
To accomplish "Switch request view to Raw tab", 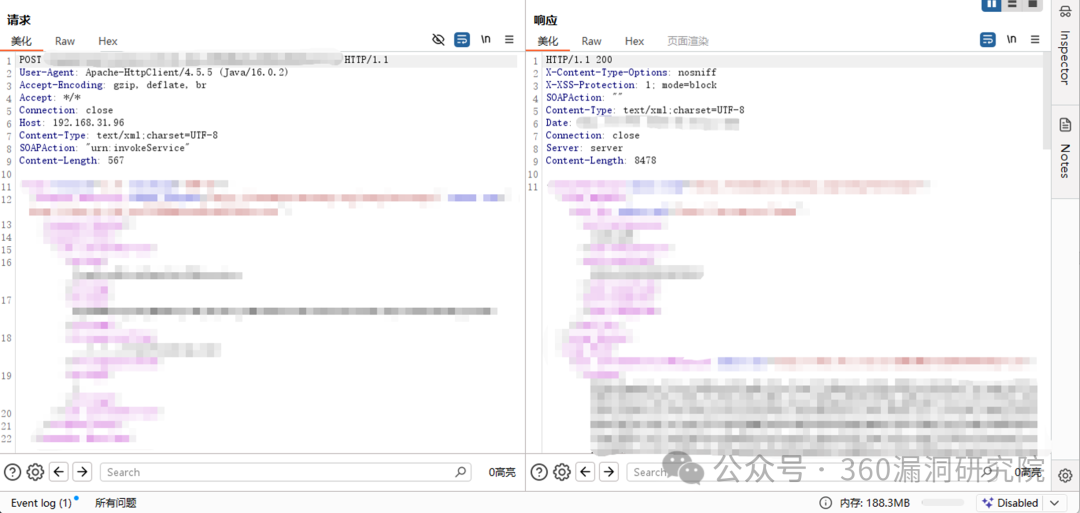I will click(x=65, y=41).
